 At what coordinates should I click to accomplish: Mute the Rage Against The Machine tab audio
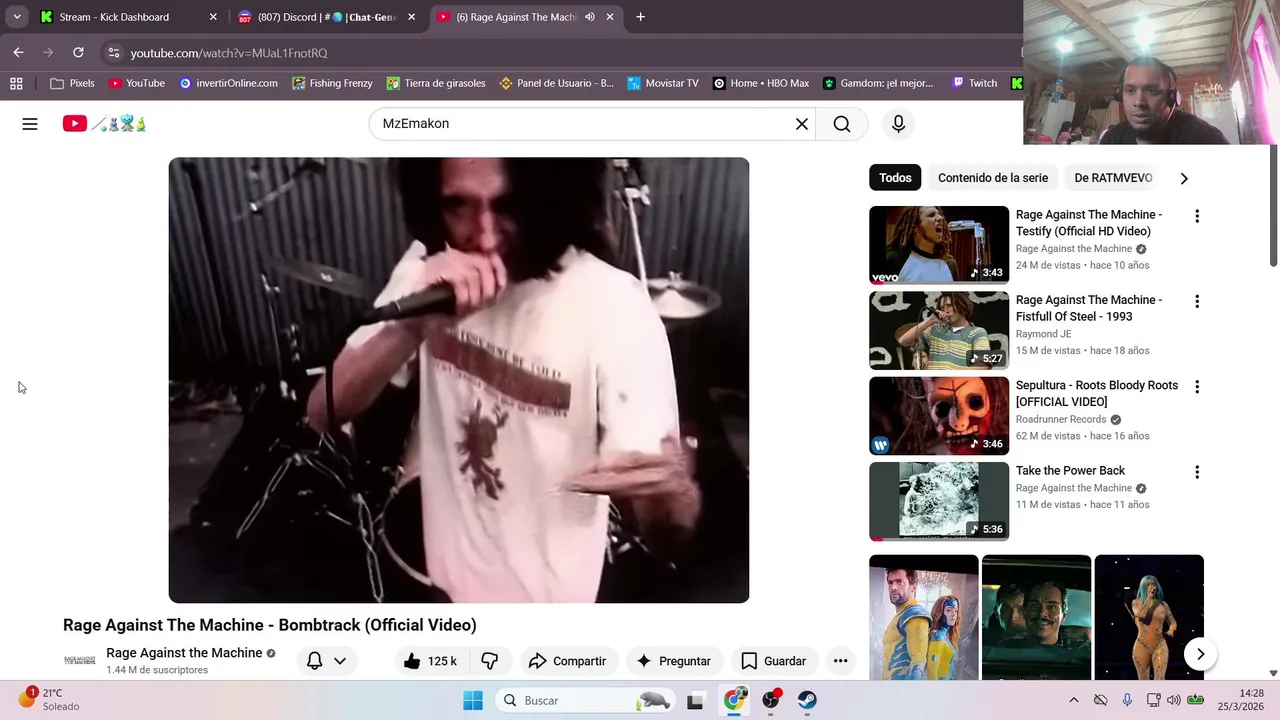coord(590,17)
